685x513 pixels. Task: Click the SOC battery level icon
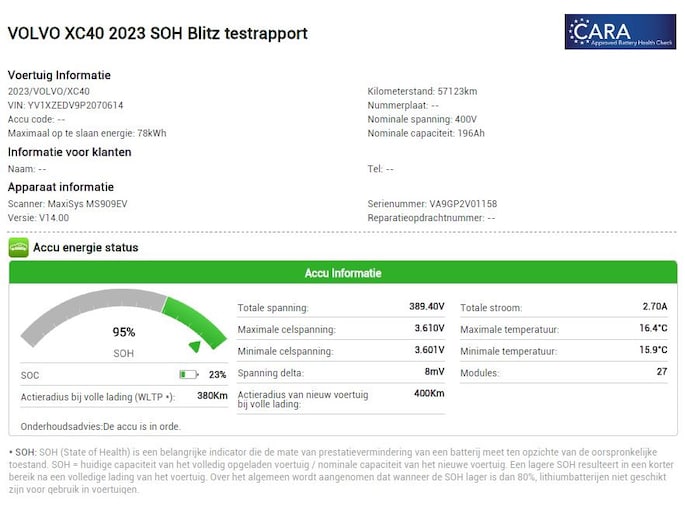189,375
